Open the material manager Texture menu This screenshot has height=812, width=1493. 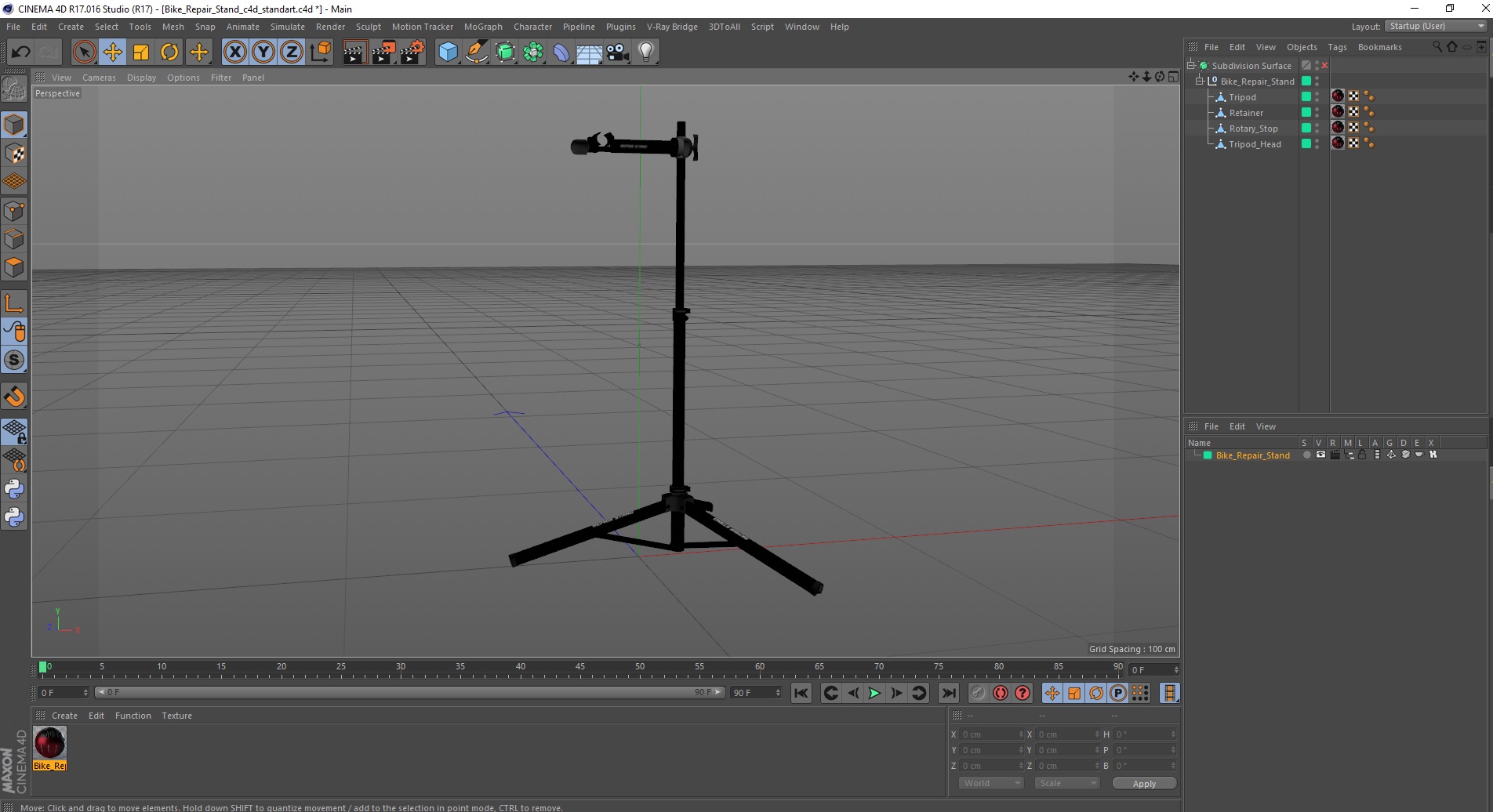(176, 716)
